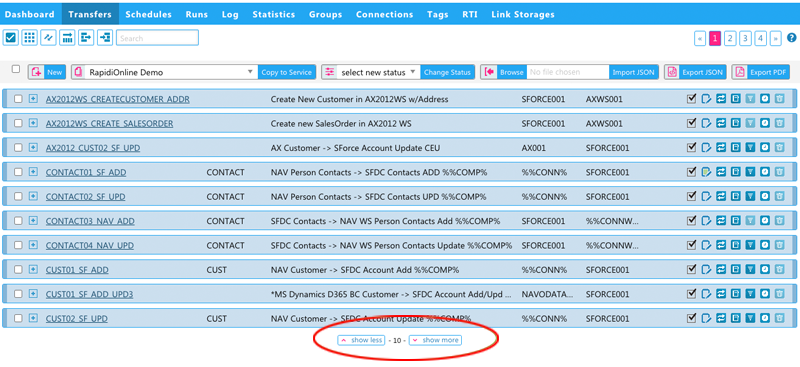This screenshot has width=800, height=367.
Task: Click document icon in CUST01_SF_ADD row
Action: (x=735, y=270)
